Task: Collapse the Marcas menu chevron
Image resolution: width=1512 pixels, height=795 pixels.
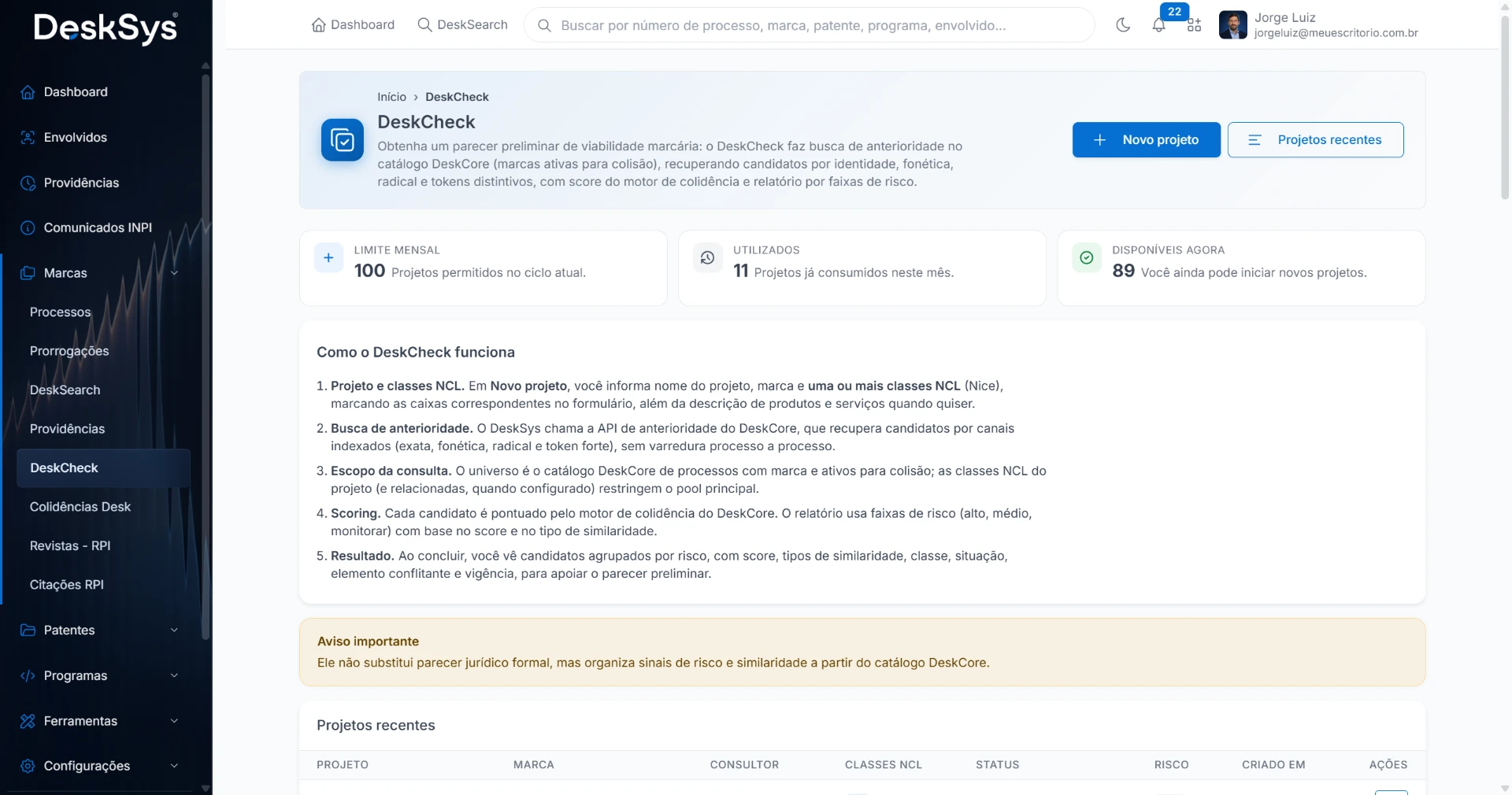Action: (175, 273)
